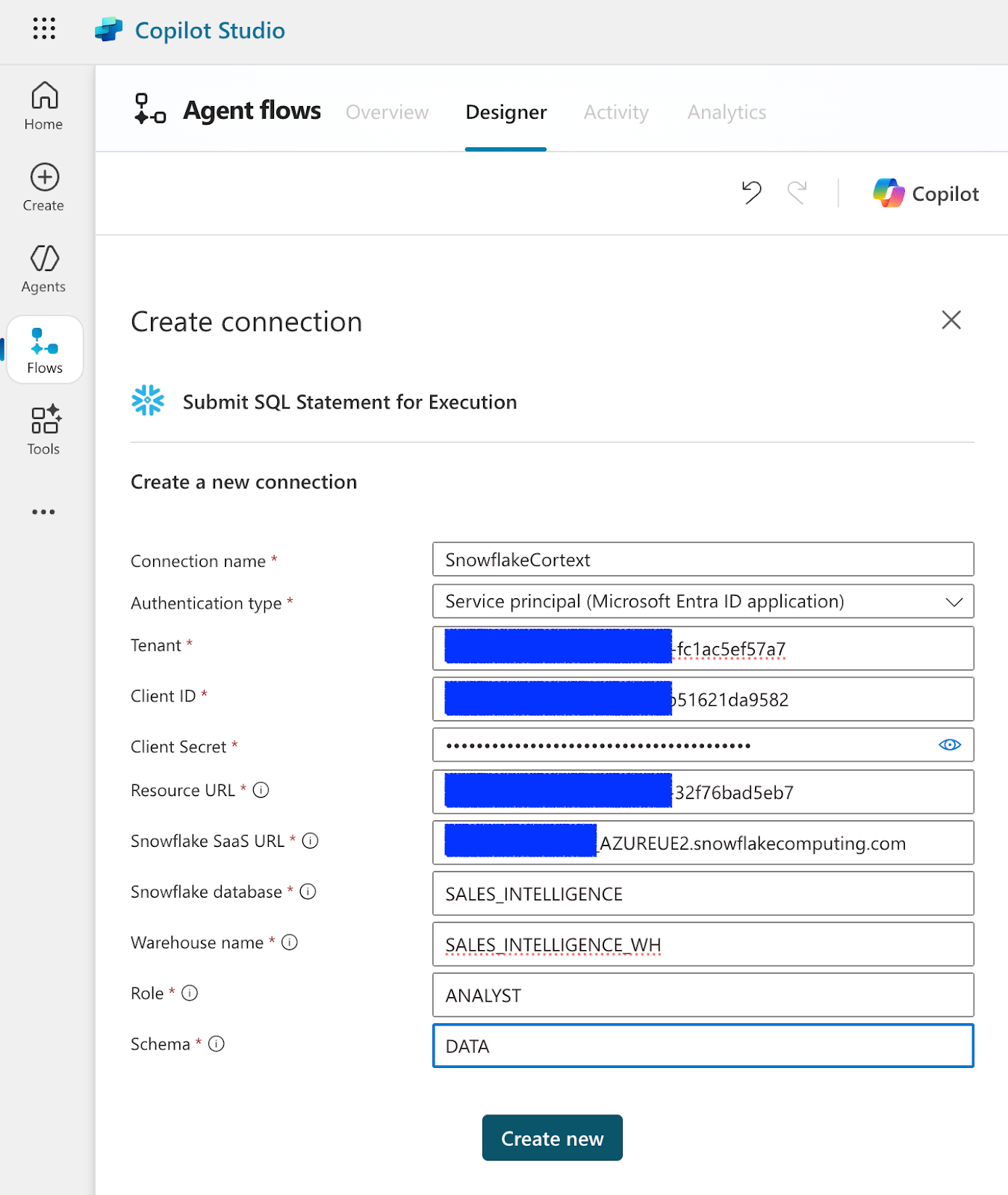This screenshot has width=1008, height=1195.
Task: Open the Create page in sidebar
Action: click(44, 187)
